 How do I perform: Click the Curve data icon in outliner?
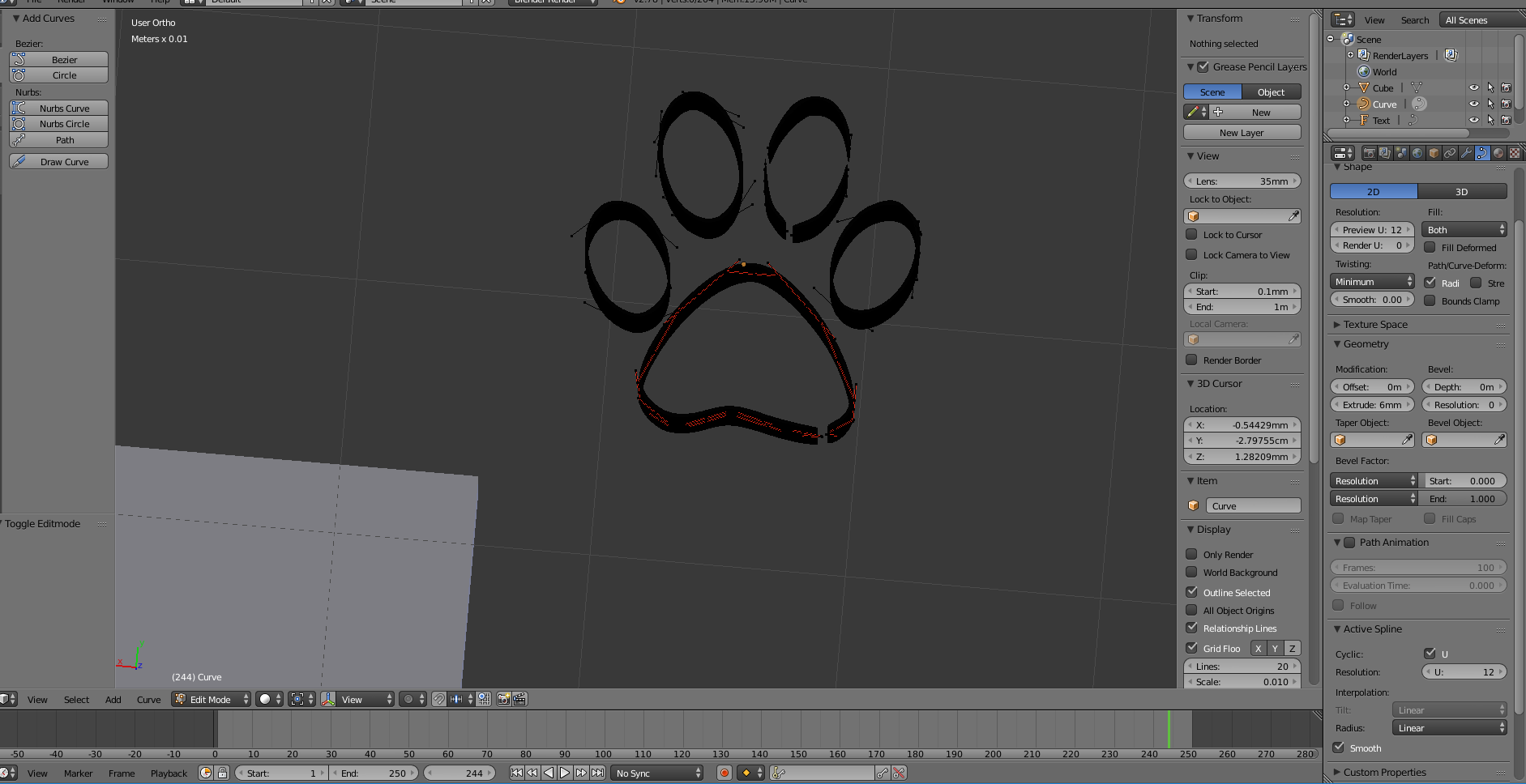[x=1419, y=104]
